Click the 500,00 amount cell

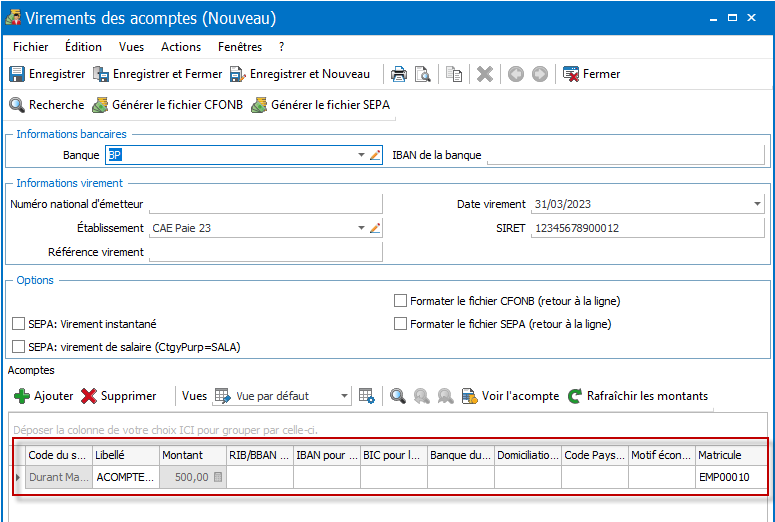point(193,478)
